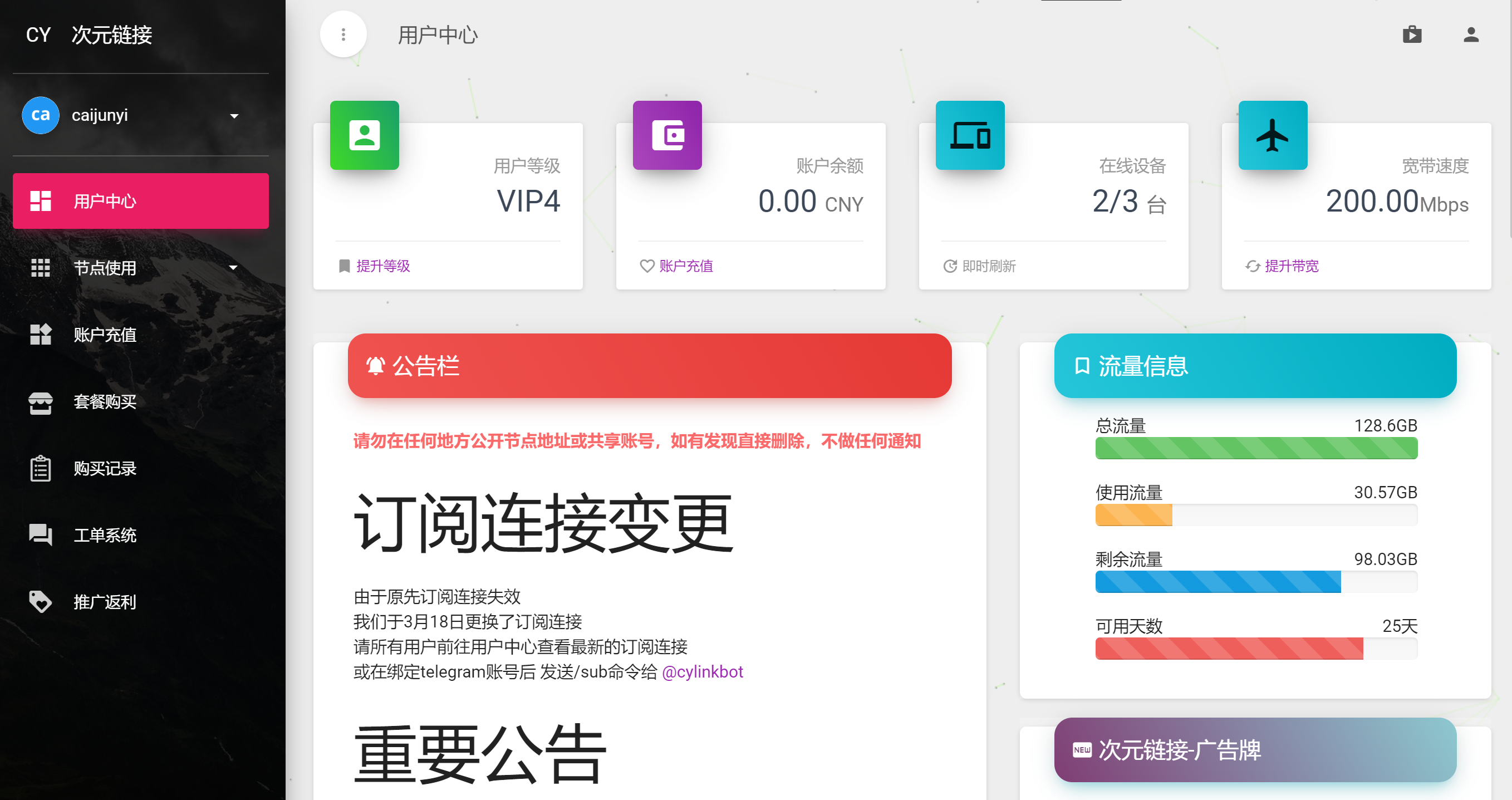Click the green user level card icon
1512x800 pixels.
click(x=365, y=135)
